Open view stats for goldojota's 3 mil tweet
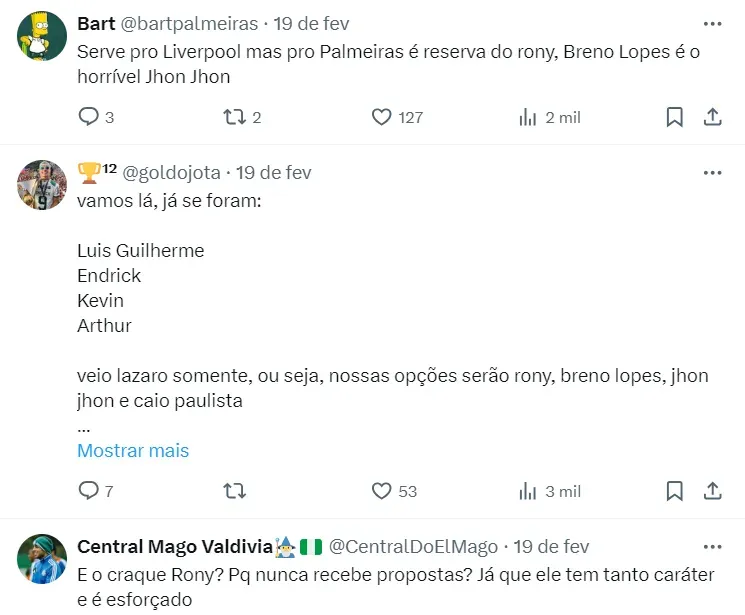 click(x=528, y=491)
